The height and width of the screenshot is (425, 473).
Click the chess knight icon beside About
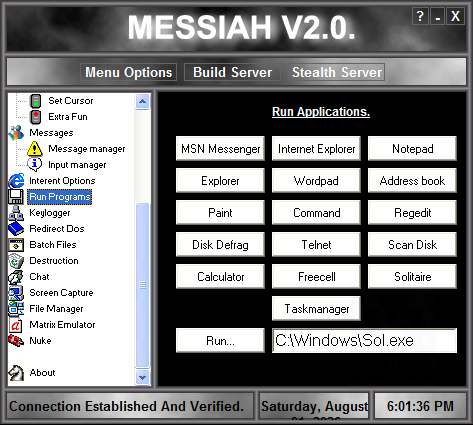16,373
